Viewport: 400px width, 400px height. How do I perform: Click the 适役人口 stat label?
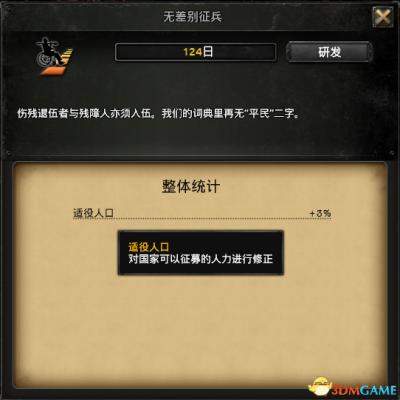[x=93, y=213]
